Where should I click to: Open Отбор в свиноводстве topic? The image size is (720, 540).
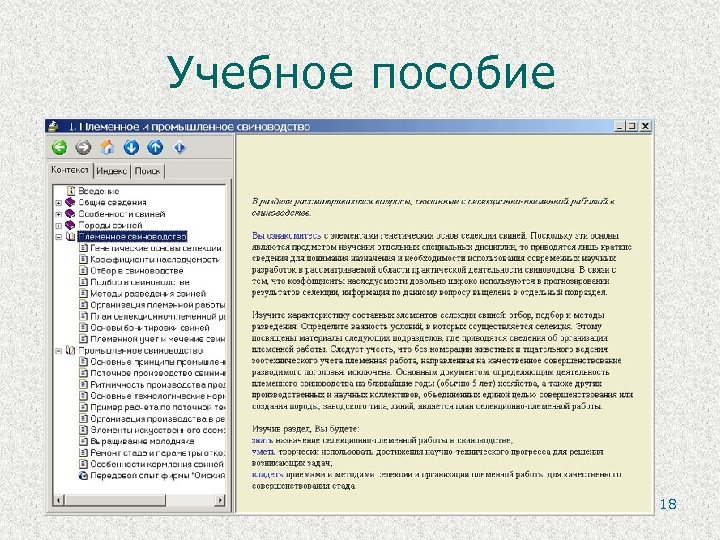pos(137,271)
